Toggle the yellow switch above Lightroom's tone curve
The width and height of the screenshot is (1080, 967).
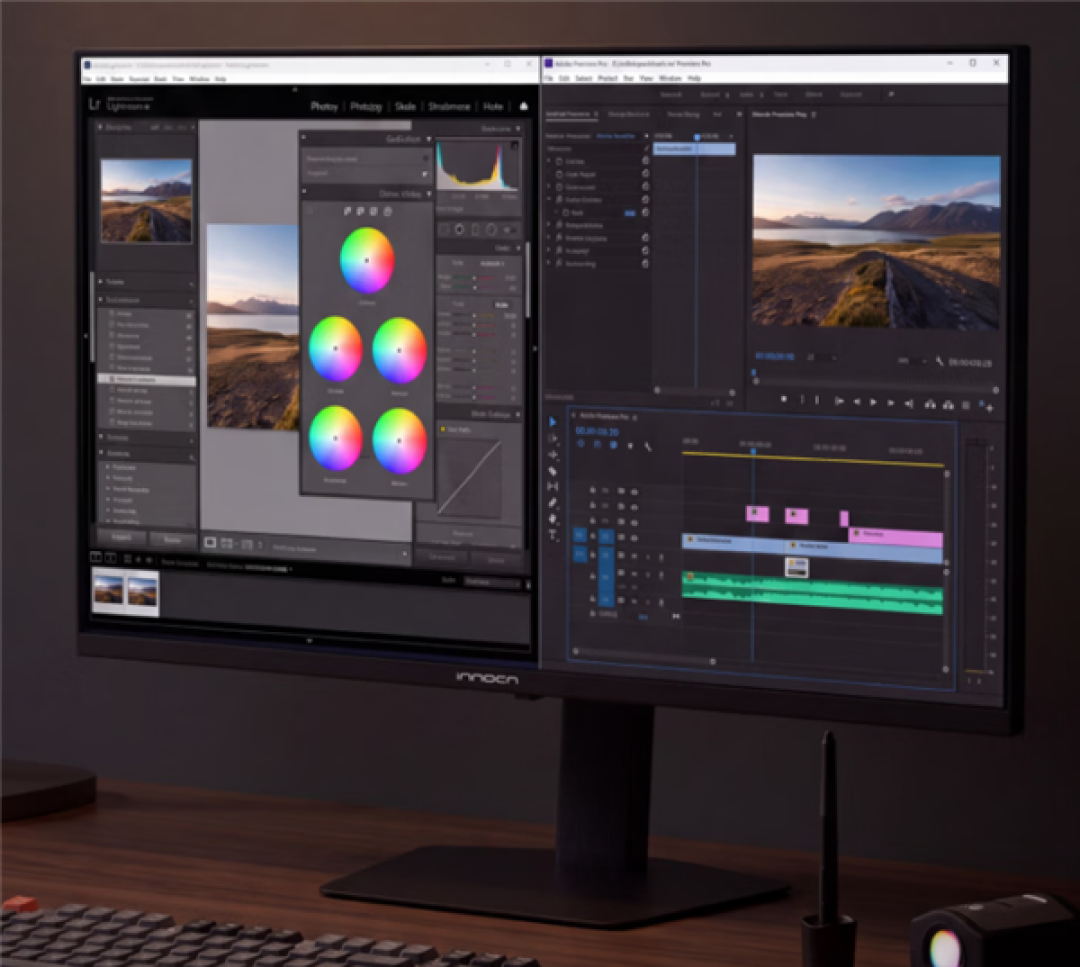[443, 429]
